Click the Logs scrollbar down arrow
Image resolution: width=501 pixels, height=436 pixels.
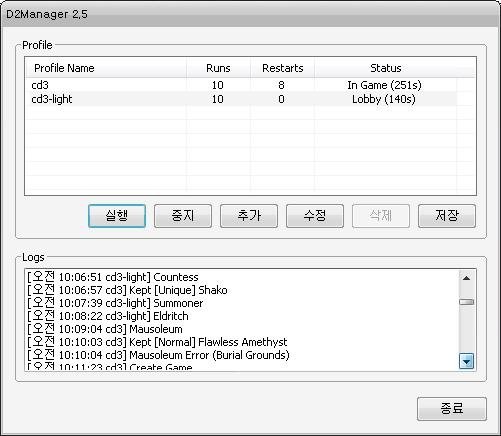click(466, 361)
